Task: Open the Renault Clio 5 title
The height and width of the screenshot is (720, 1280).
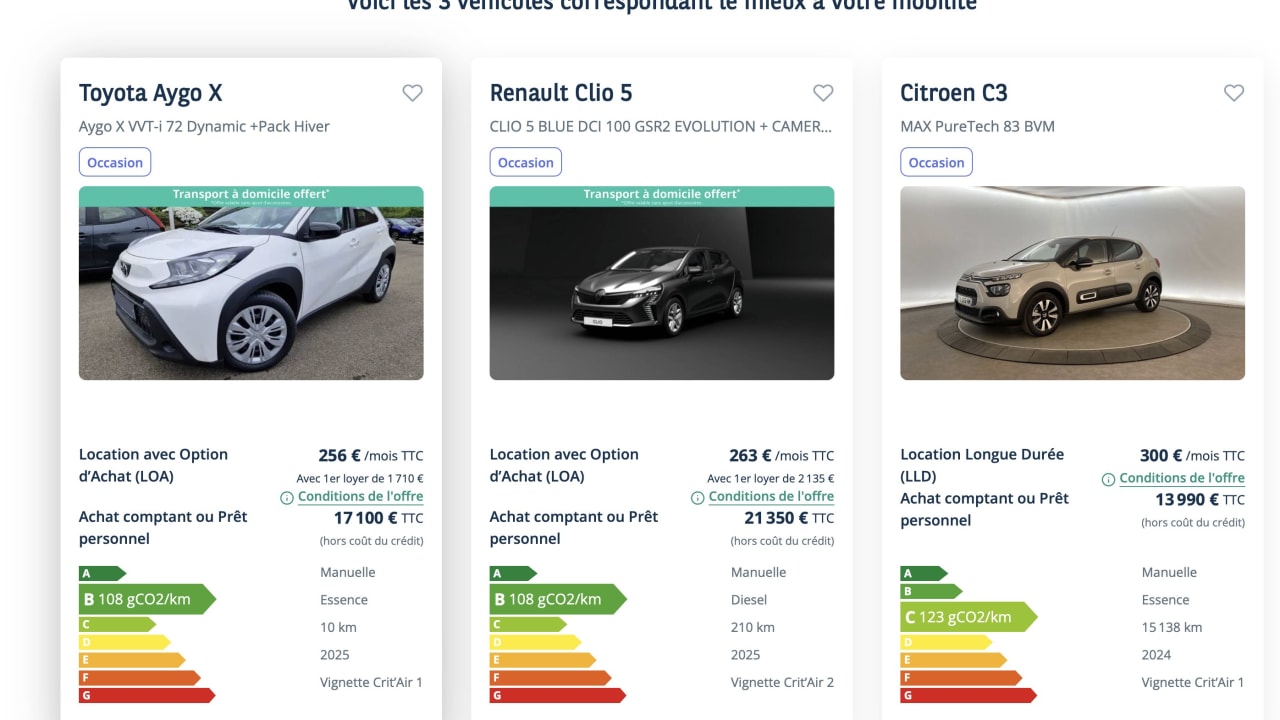Action: point(561,93)
